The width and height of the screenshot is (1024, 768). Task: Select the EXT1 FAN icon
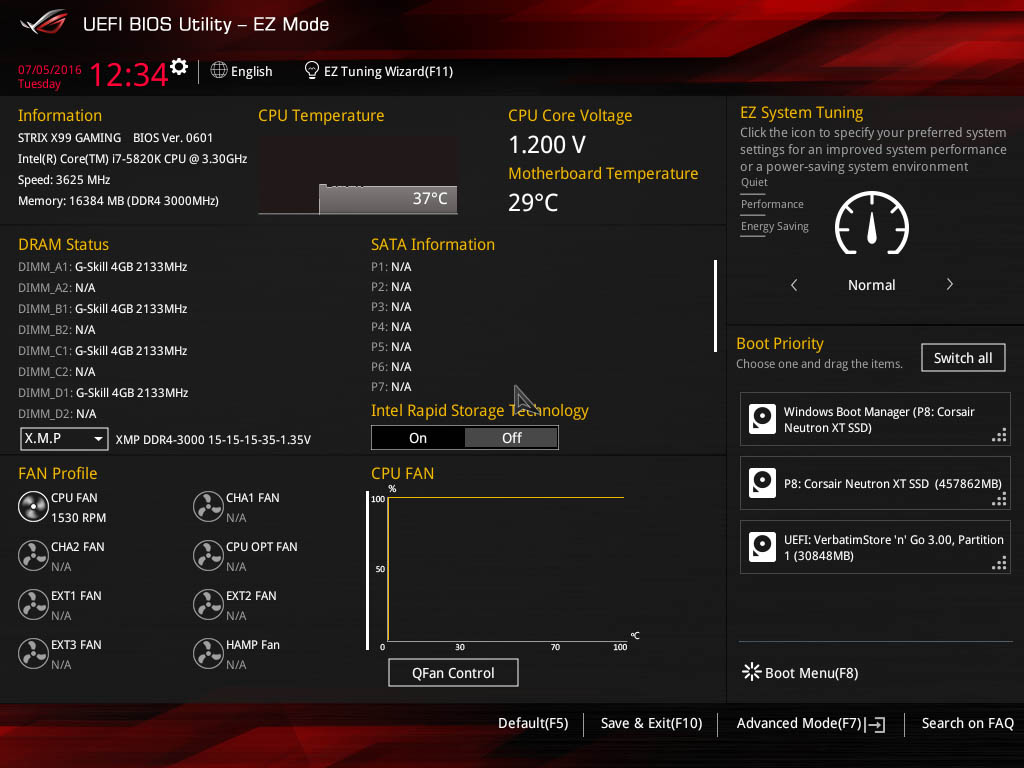[x=33, y=604]
